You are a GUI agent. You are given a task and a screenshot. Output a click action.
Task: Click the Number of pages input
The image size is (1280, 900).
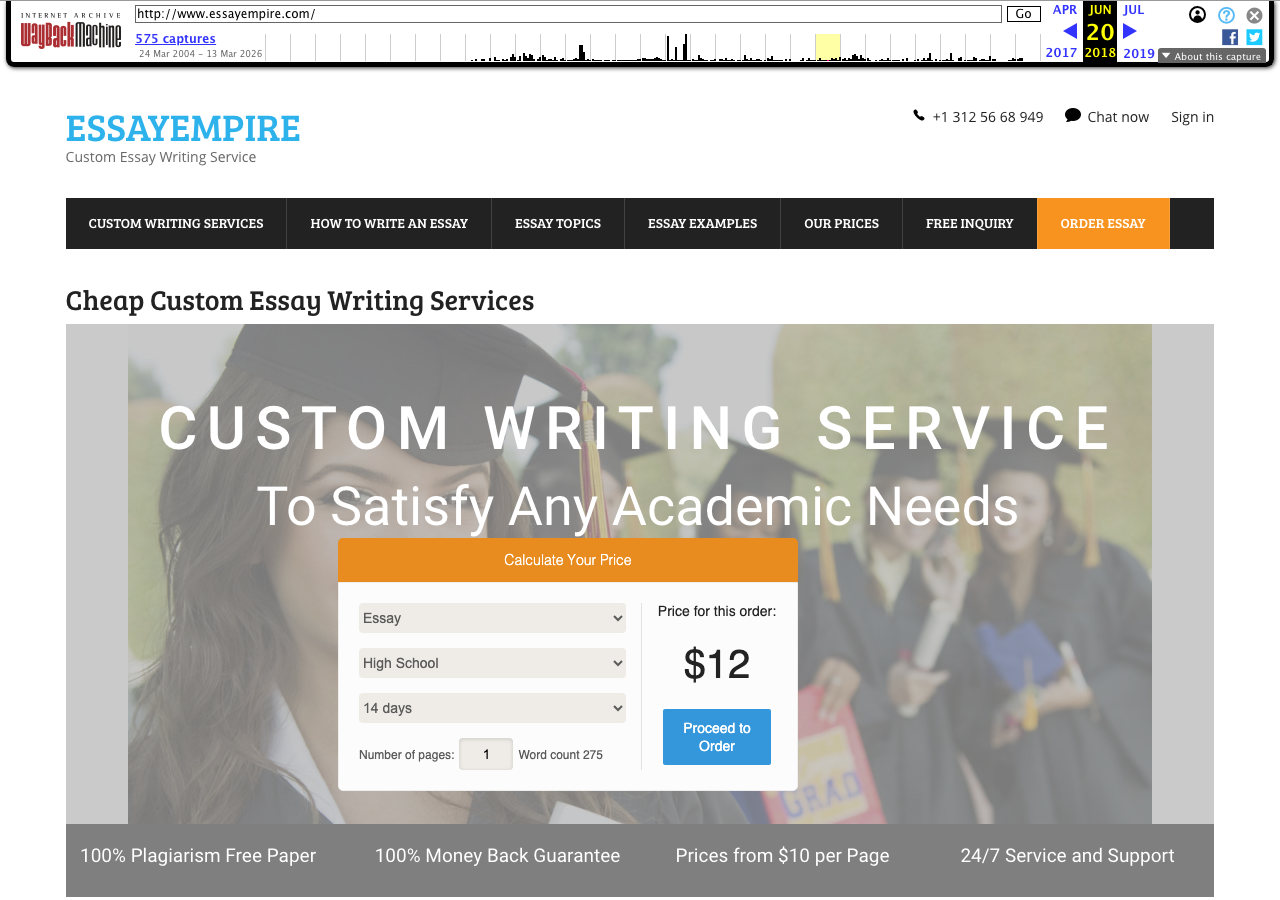pyautogui.click(x=486, y=754)
